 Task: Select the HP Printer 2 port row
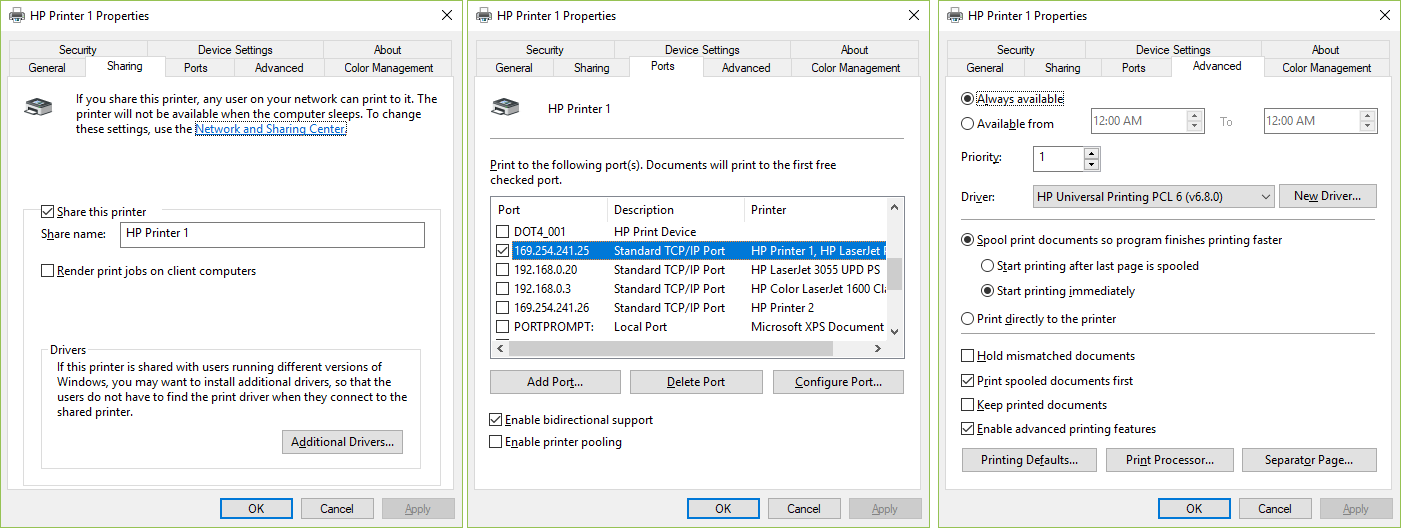pos(690,307)
